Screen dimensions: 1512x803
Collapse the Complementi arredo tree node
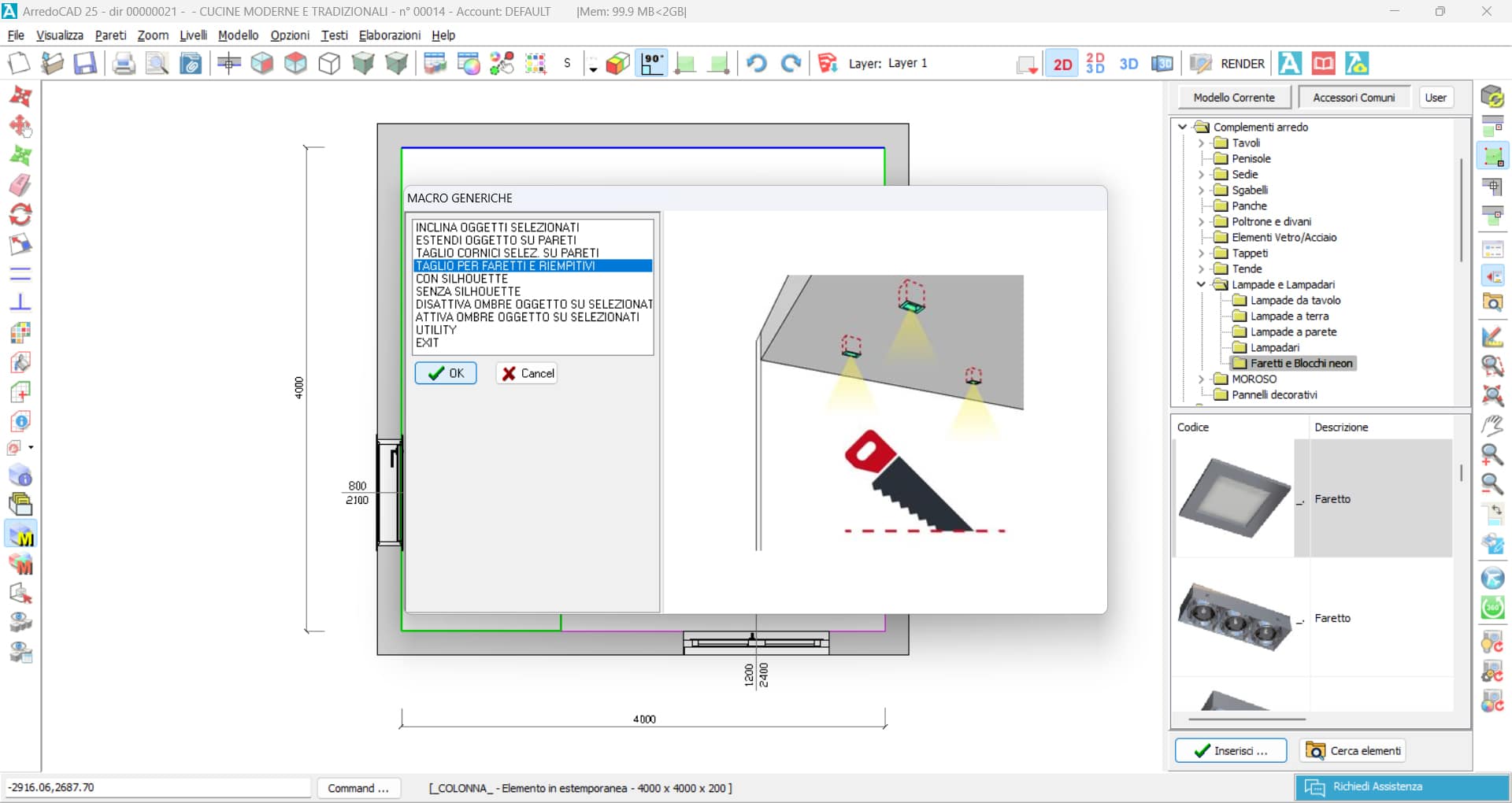(1182, 127)
